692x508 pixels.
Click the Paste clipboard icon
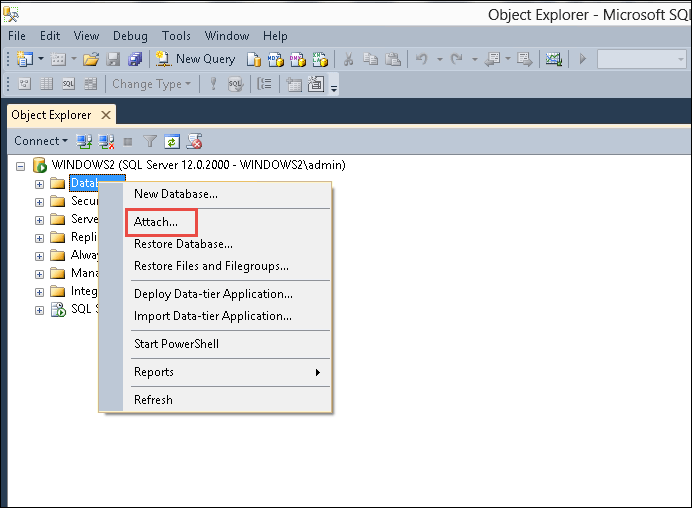click(x=393, y=59)
